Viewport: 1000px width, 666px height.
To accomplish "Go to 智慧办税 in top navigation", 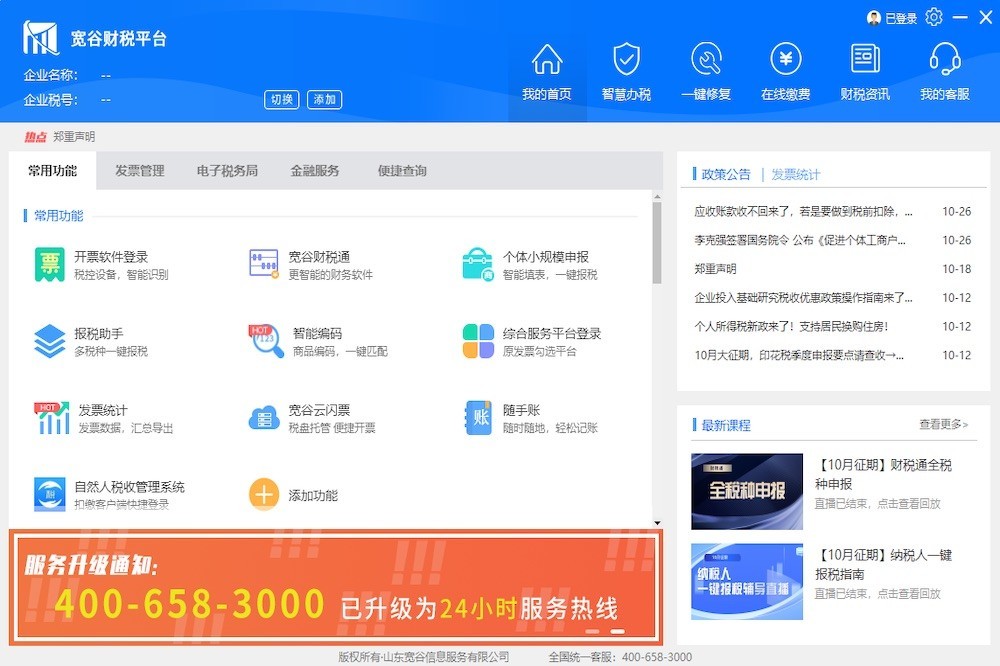I will click(x=626, y=71).
